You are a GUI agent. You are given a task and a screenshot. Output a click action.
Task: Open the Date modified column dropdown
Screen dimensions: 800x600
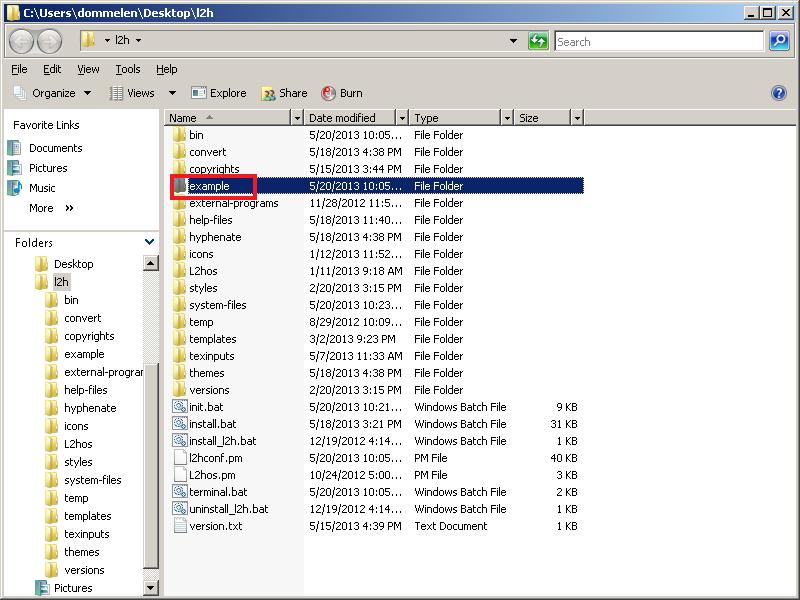coord(402,118)
